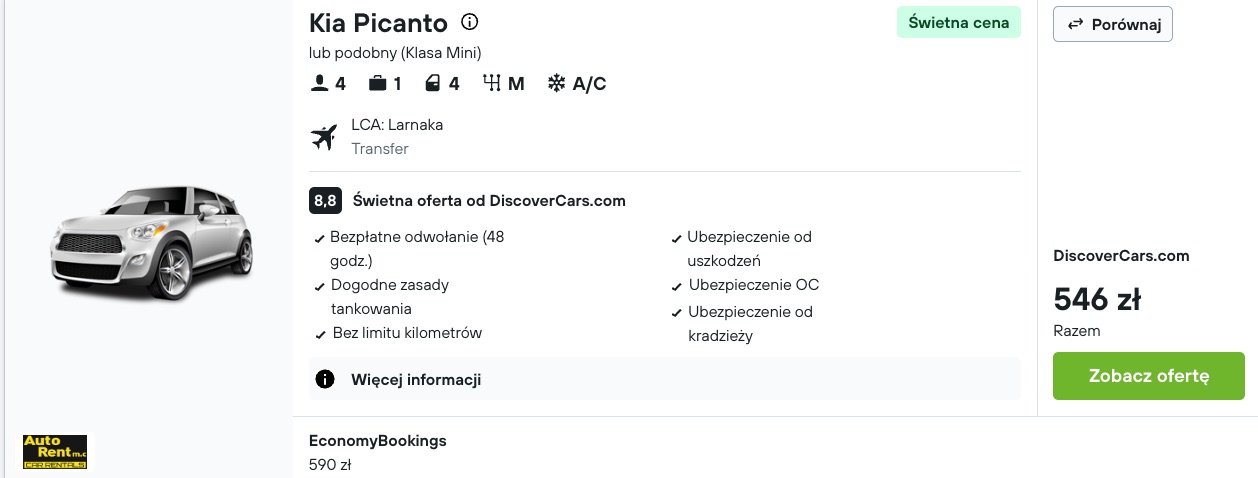This screenshot has width=1258, height=478.
Task: Click the air conditioning snowflake icon
Action: pos(556,84)
